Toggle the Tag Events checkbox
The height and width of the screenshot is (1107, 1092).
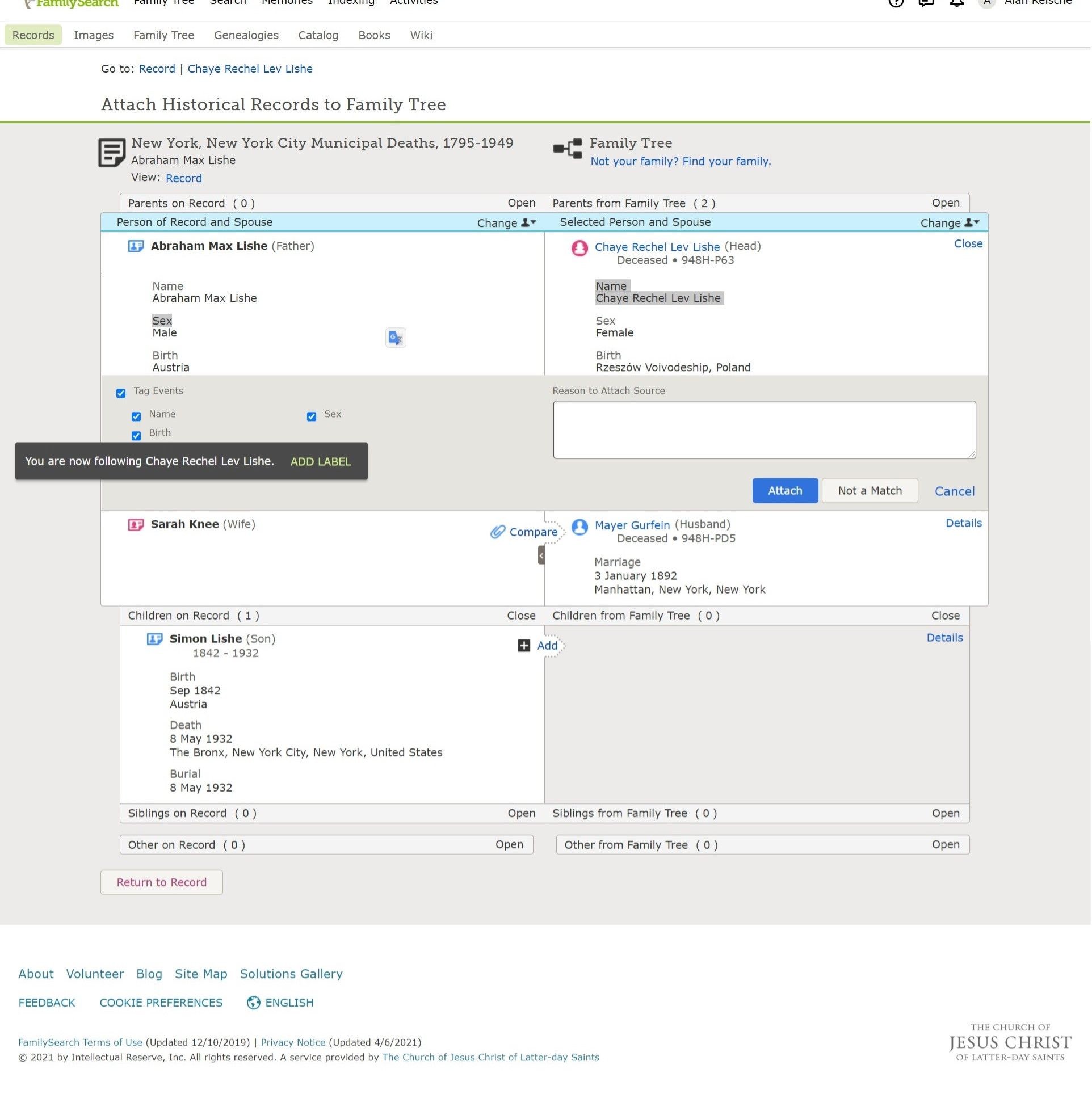(x=121, y=393)
